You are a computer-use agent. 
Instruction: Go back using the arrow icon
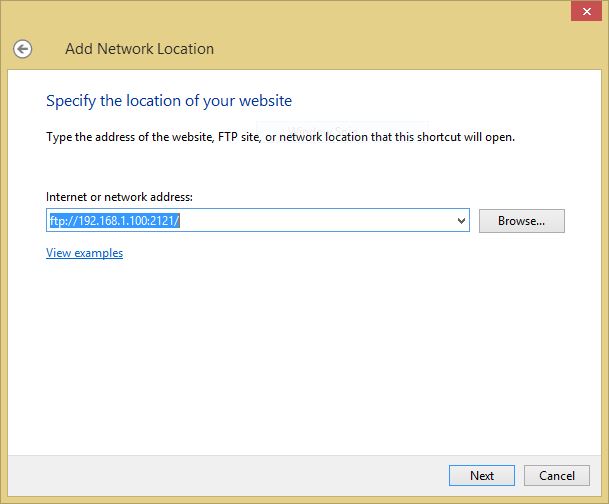coord(23,49)
